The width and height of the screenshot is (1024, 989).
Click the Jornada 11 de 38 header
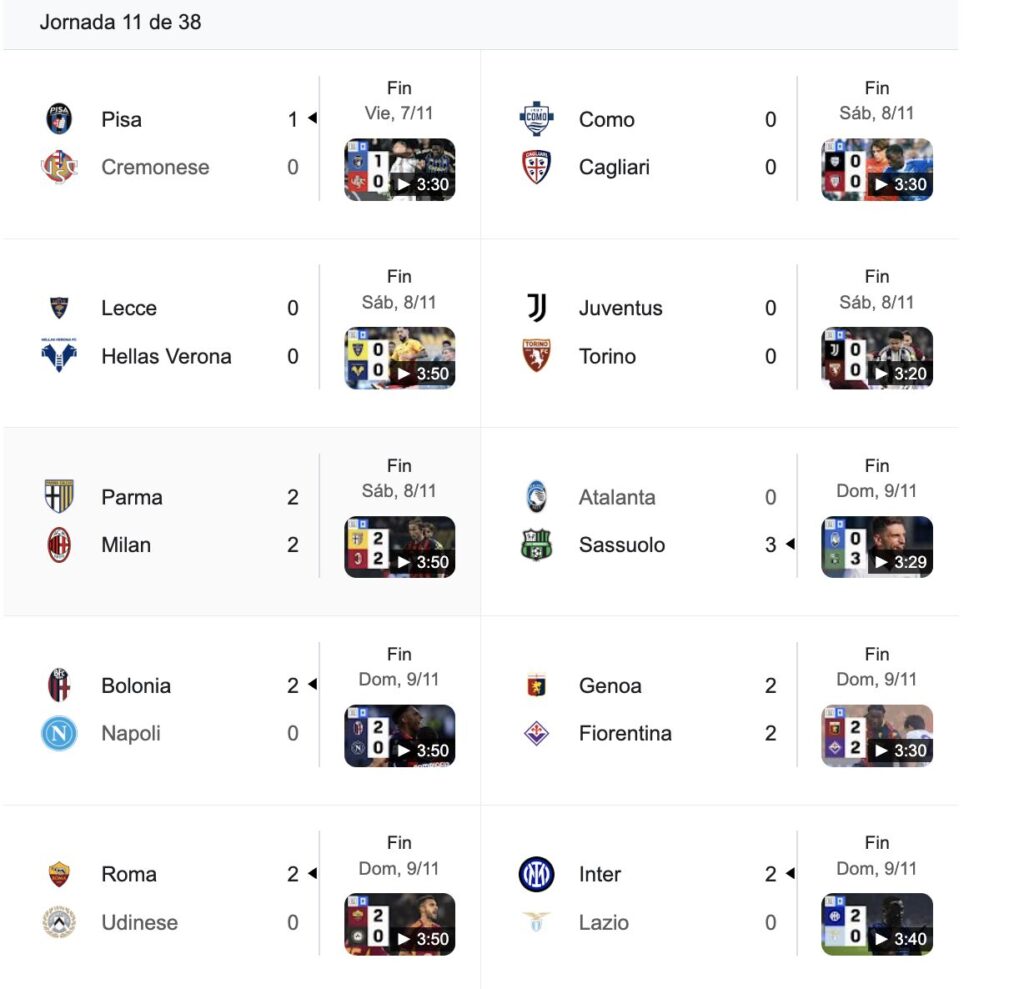click(x=120, y=22)
